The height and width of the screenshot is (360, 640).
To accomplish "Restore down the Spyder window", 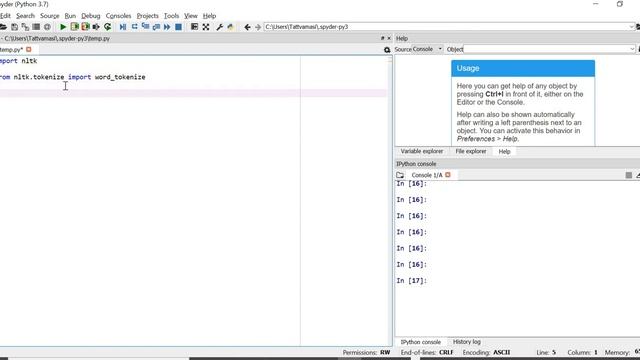I will (x=620, y=4).
